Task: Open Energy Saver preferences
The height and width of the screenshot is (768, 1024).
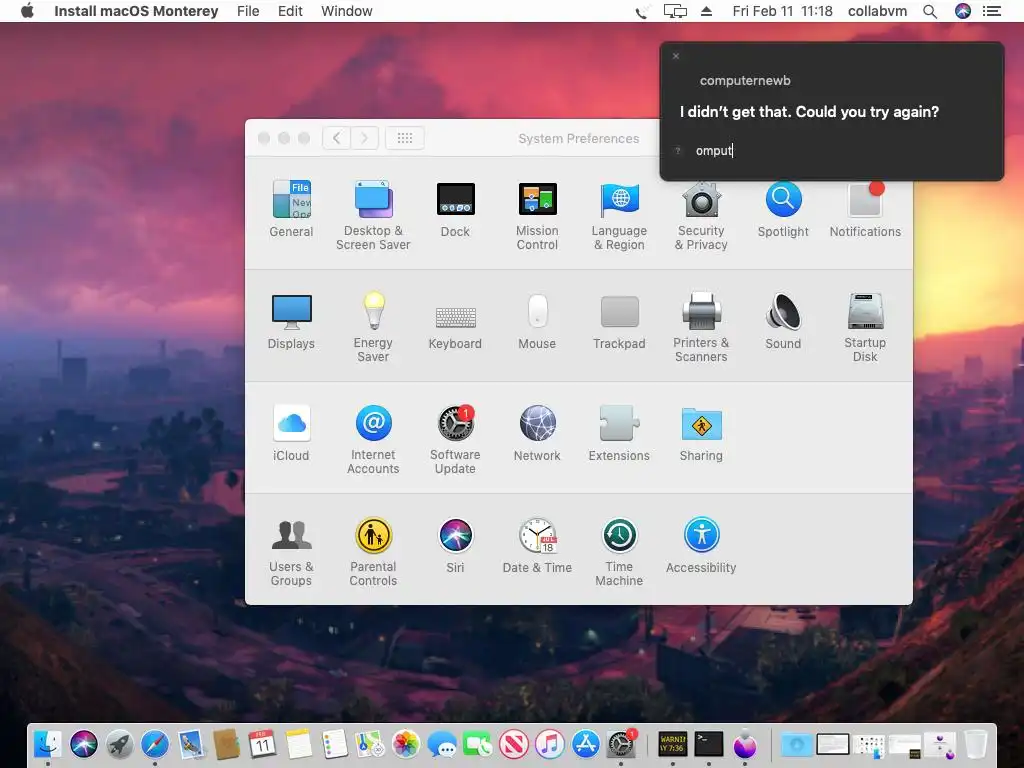Action: tap(373, 327)
